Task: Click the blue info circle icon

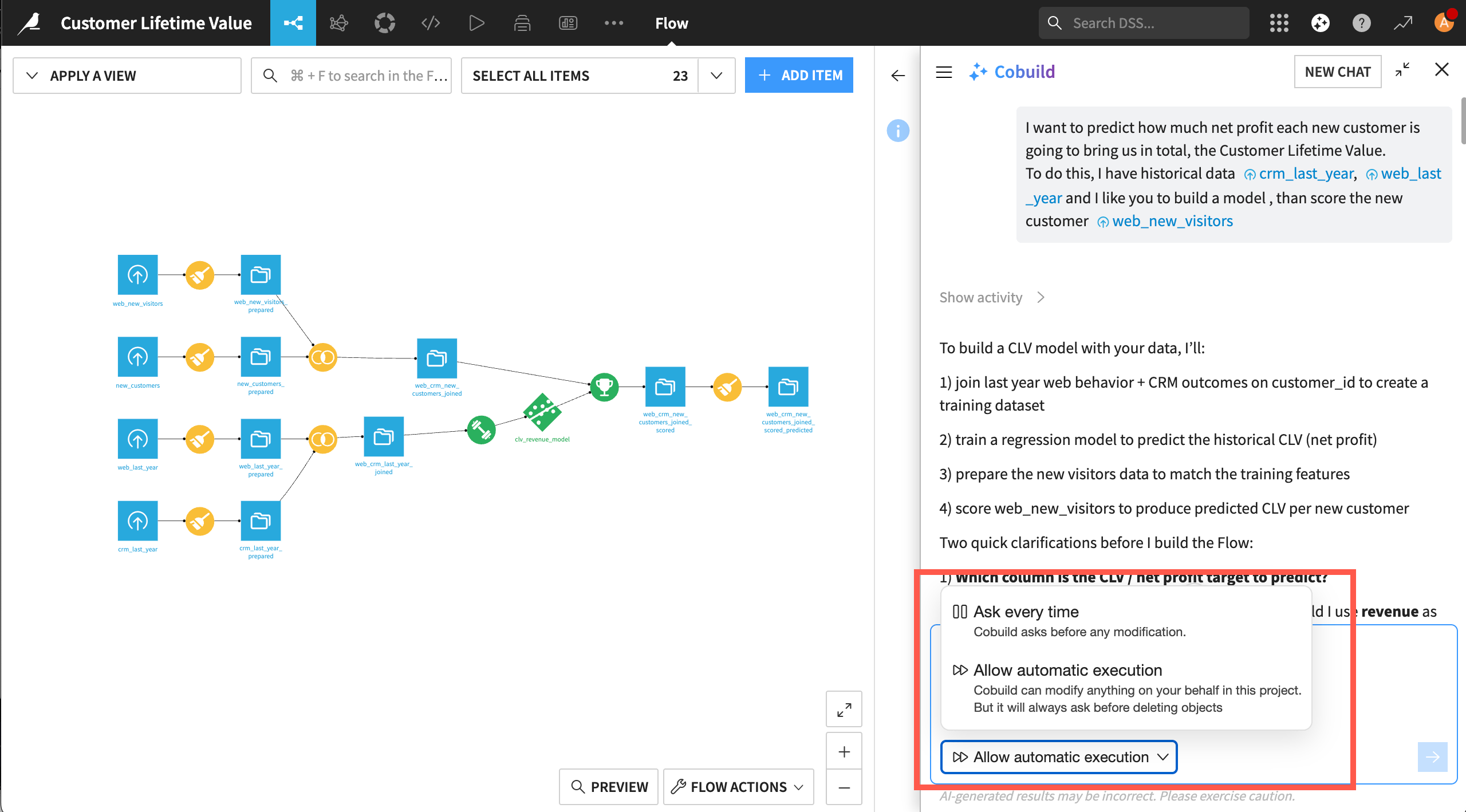Action: 898,131
